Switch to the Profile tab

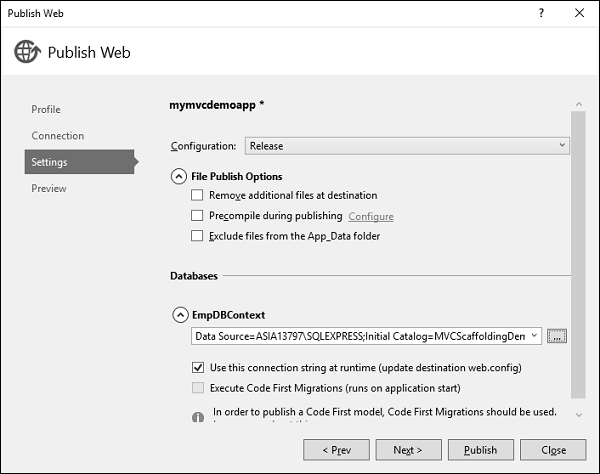coord(46,109)
